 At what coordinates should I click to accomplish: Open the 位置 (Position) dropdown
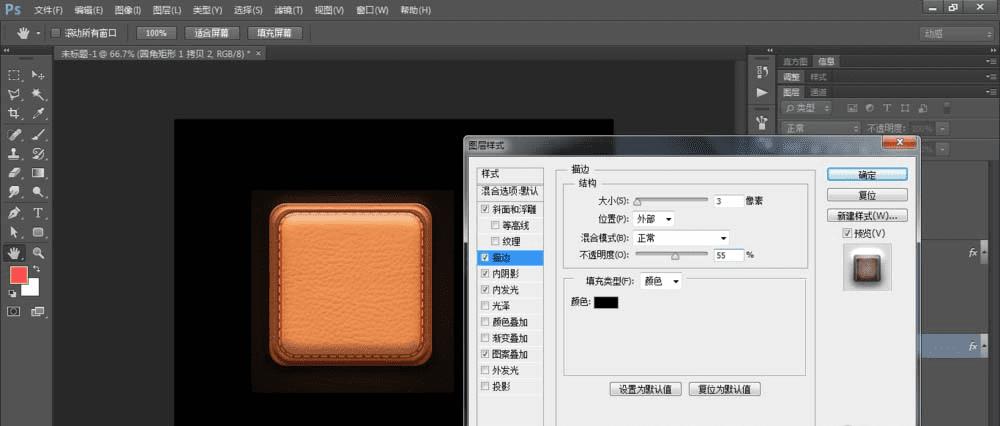click(654, 219)
